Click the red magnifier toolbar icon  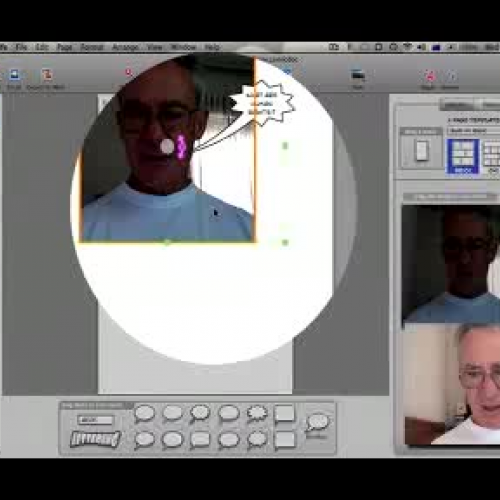(129, 73)
